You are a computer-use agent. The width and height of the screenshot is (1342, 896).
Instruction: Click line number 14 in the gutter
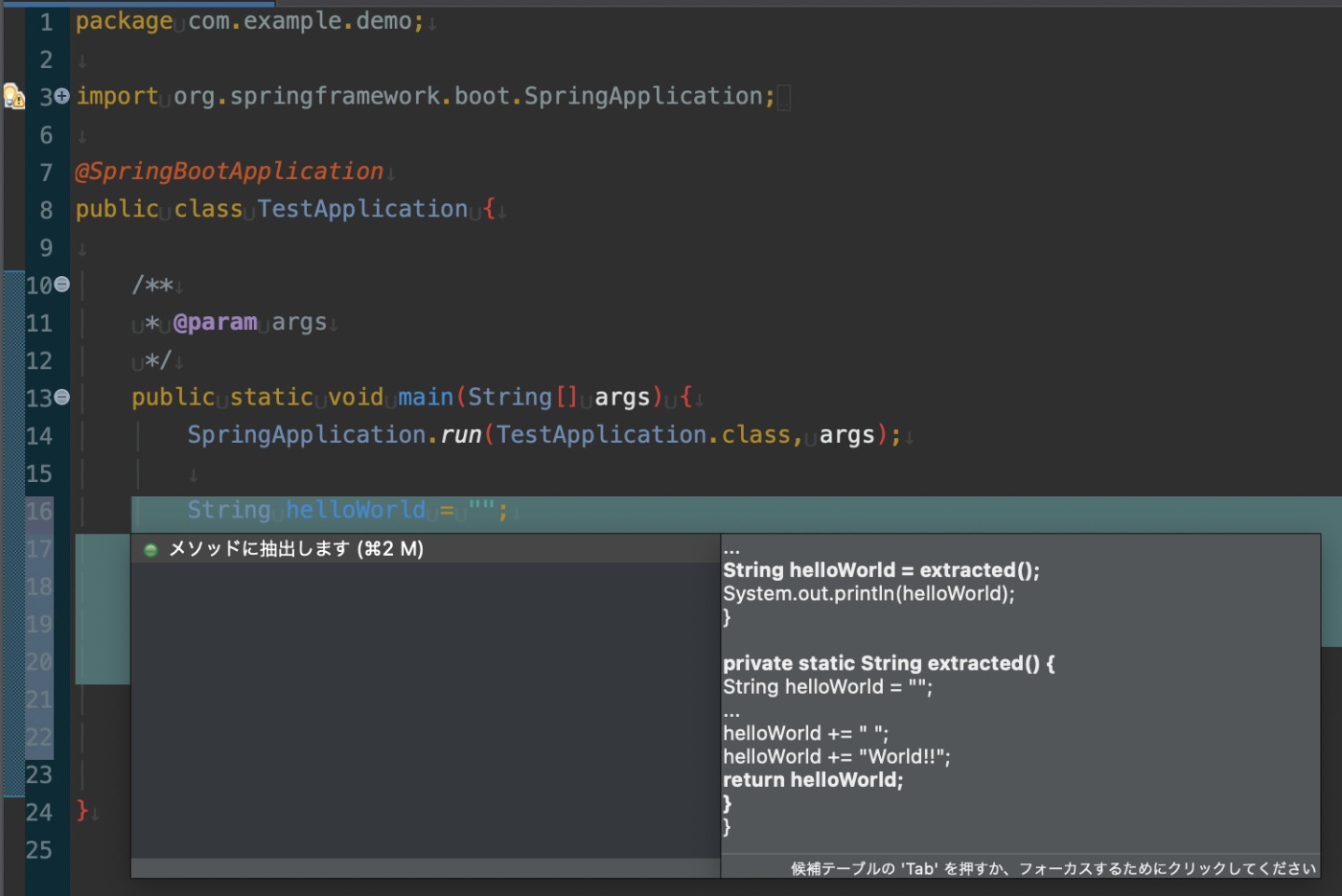pos(39,436)
